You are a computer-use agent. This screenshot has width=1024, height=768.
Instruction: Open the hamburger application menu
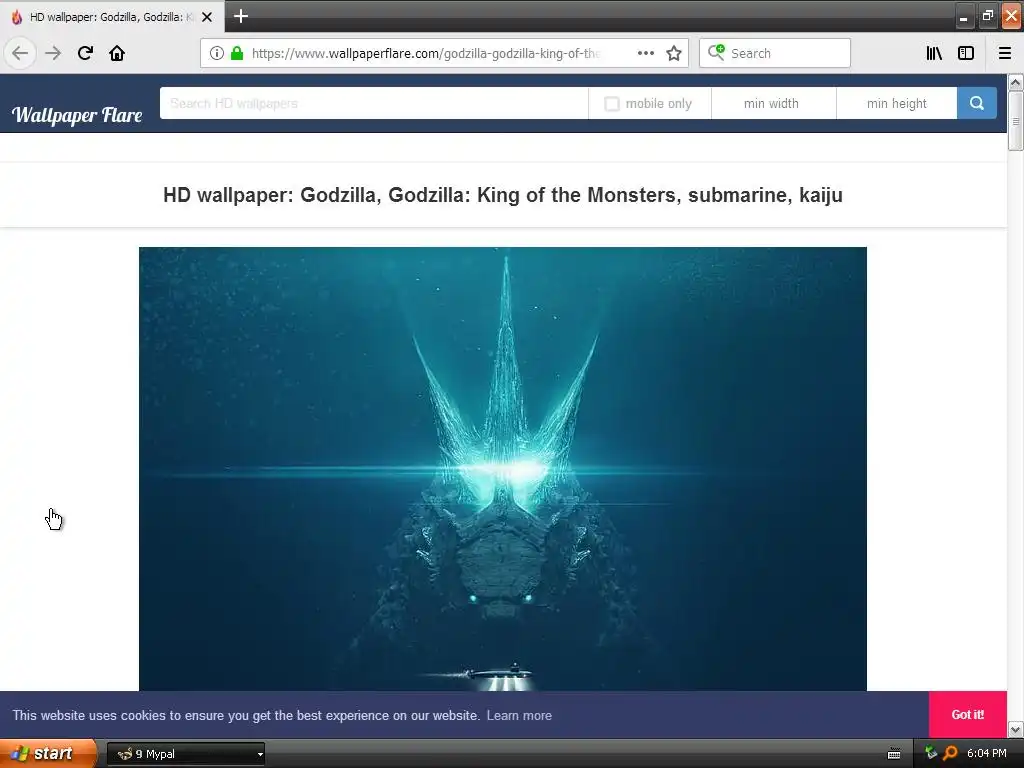point(1004,53)
